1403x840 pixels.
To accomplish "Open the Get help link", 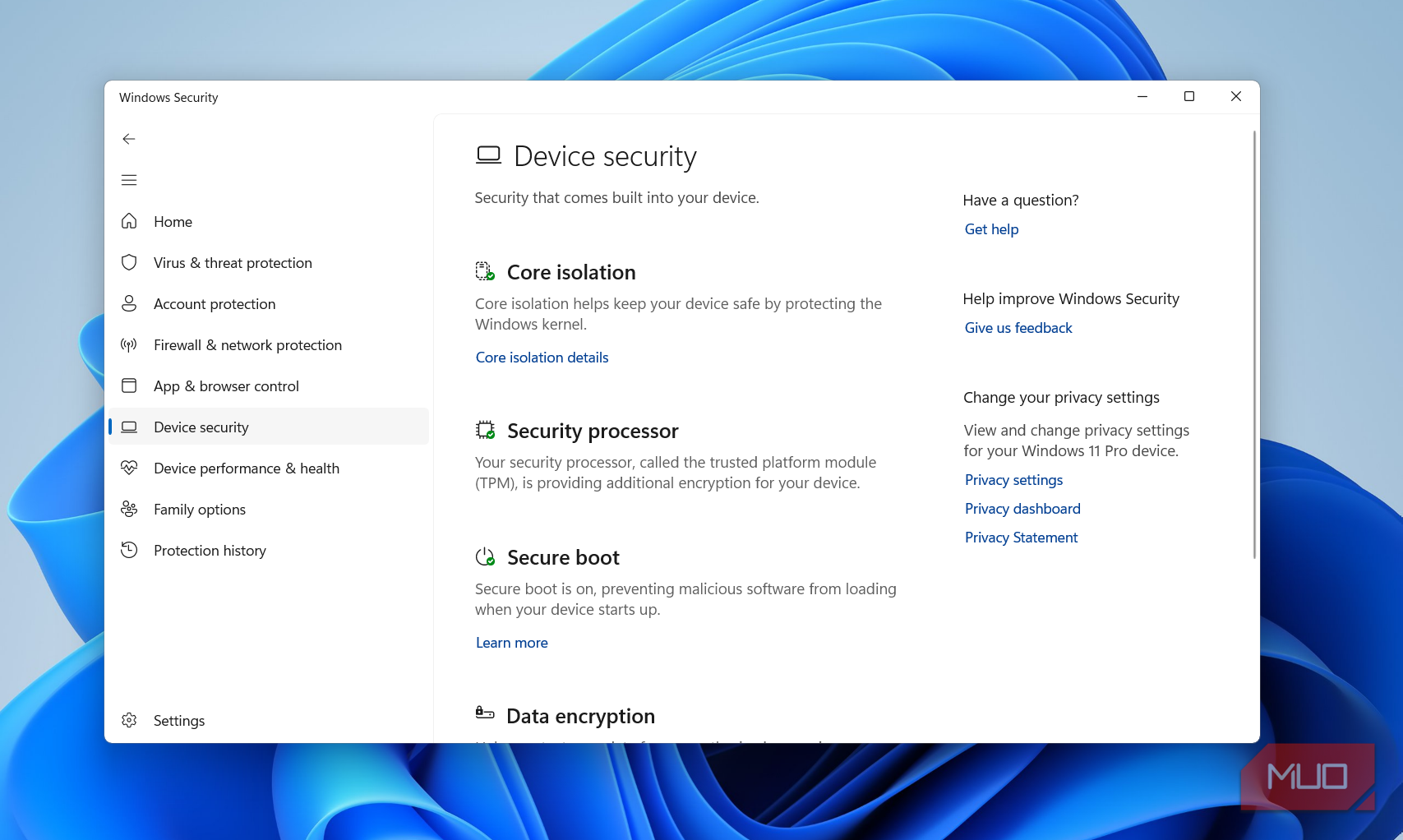I will pyautogui.click(x=991, y=229).
